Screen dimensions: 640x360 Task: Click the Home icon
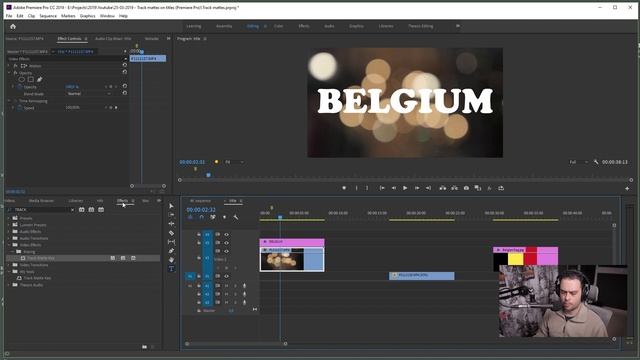[x=13, y=27]
